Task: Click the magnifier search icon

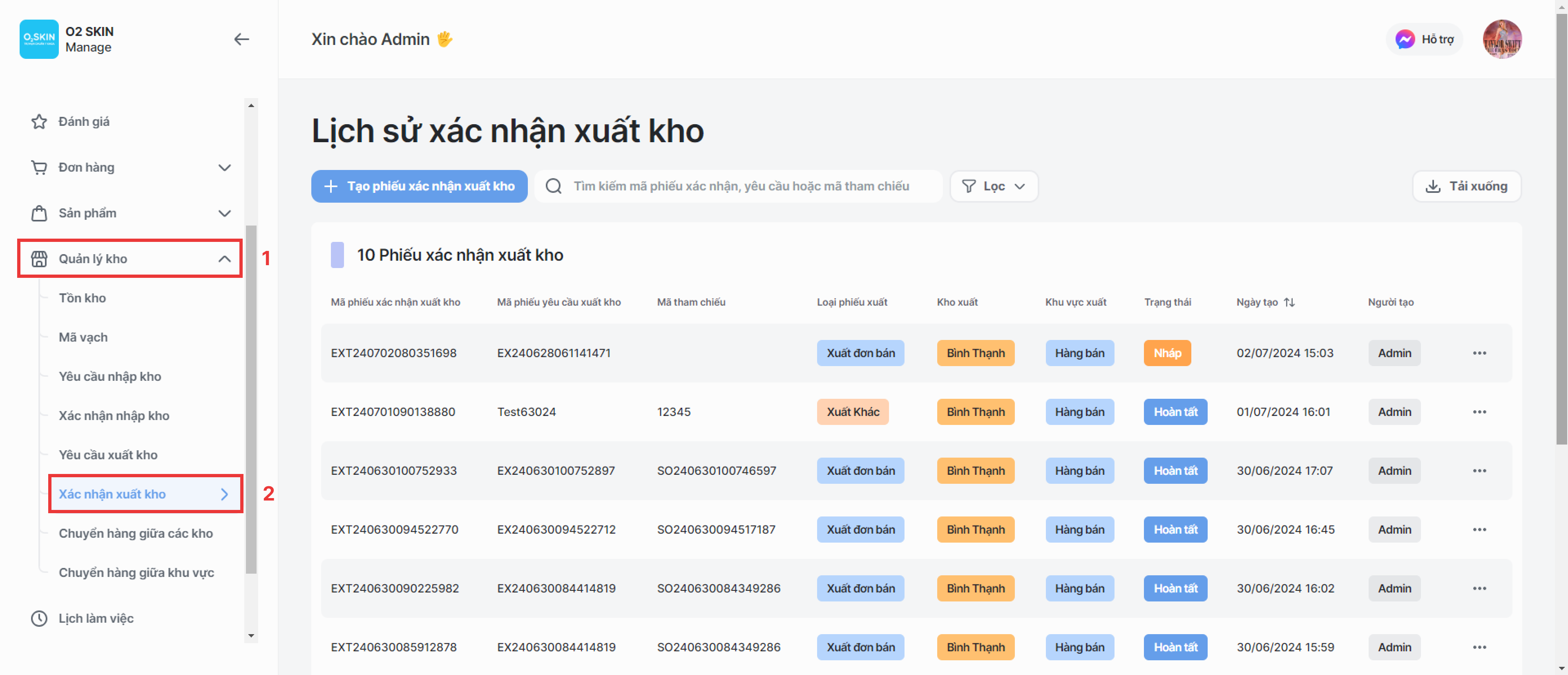Action: pos(553,186)
